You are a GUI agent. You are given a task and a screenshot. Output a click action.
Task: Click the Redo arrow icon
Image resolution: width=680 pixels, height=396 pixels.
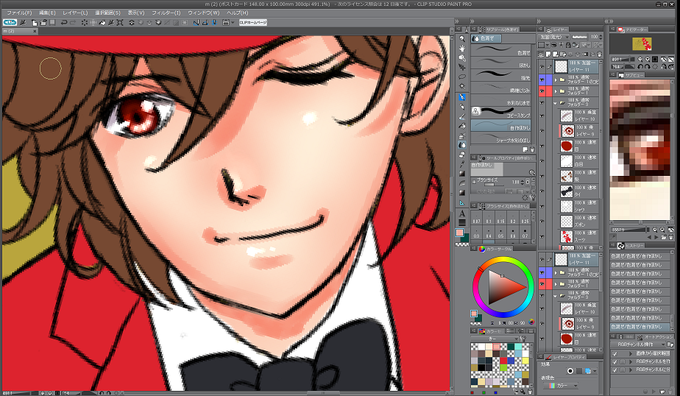click(73, 22)
